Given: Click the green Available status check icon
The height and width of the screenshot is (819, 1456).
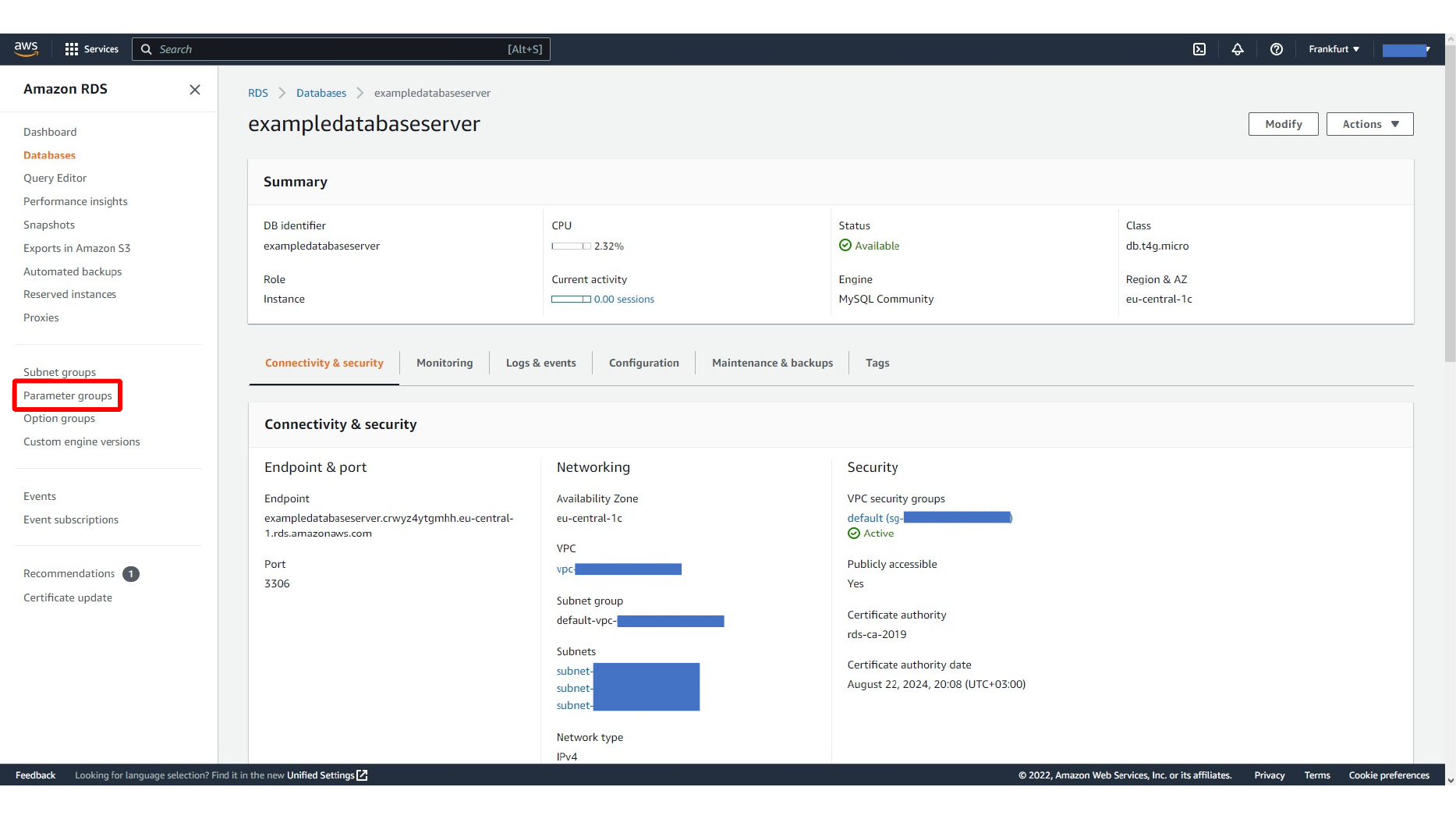Looking at the screenshot, I should [x=845, y=246].
